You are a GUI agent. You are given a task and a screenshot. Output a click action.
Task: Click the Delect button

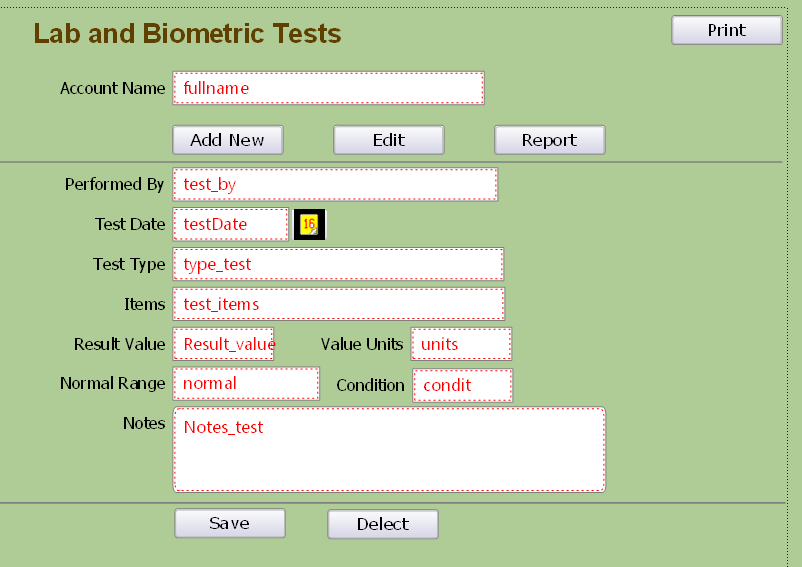383,524
